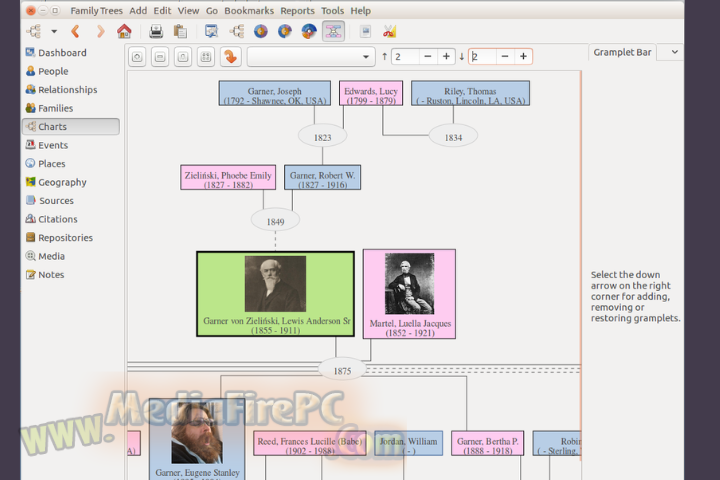Image resolution: width=720 pixels, height=480 pixels.
Task: Click the fit-to-view button with four corners
Action: point(206,57)
